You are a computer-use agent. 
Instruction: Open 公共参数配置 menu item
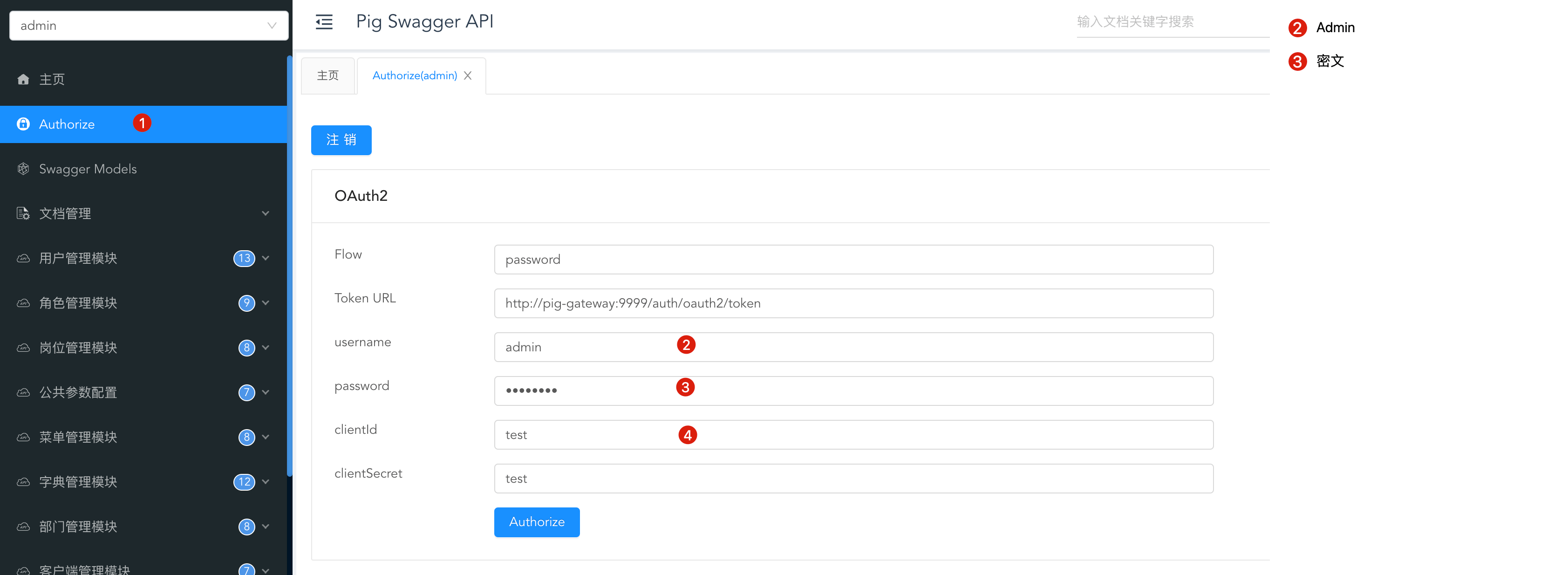(x=78, y=392)
